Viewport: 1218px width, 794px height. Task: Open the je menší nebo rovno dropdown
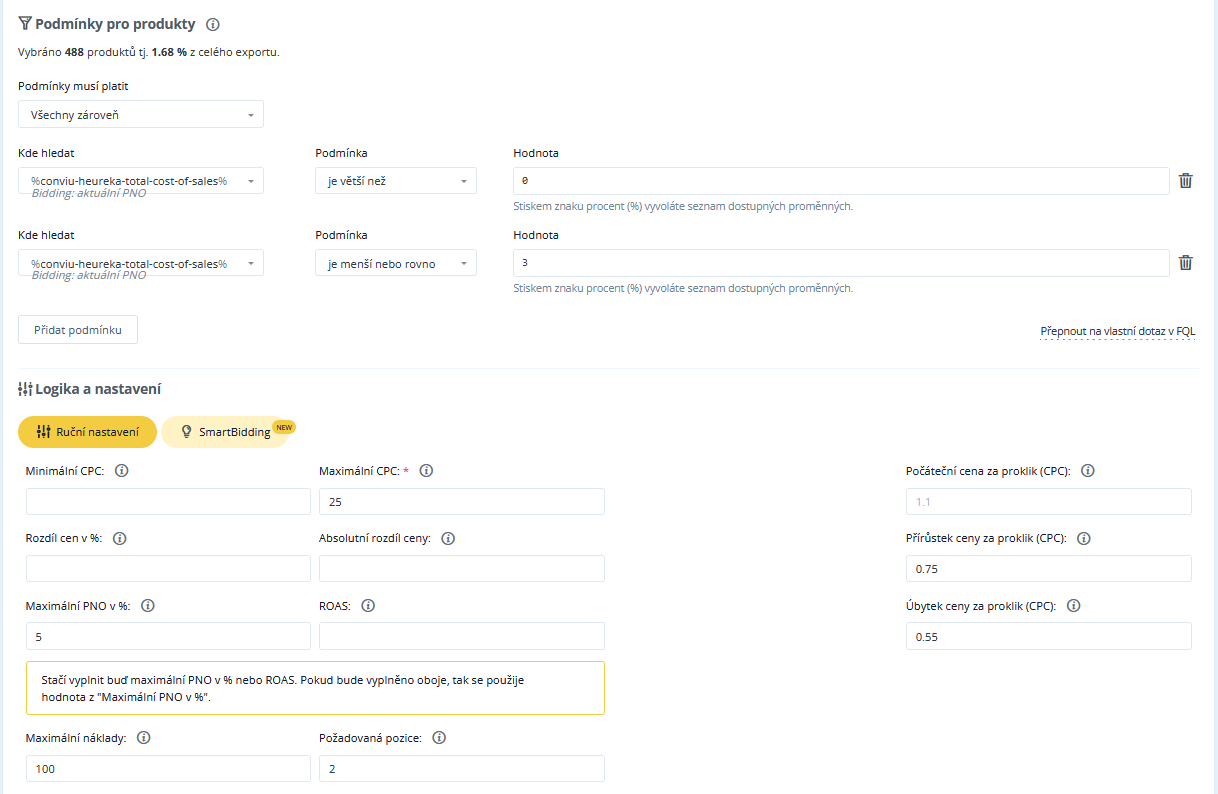(x=395, y=264)
